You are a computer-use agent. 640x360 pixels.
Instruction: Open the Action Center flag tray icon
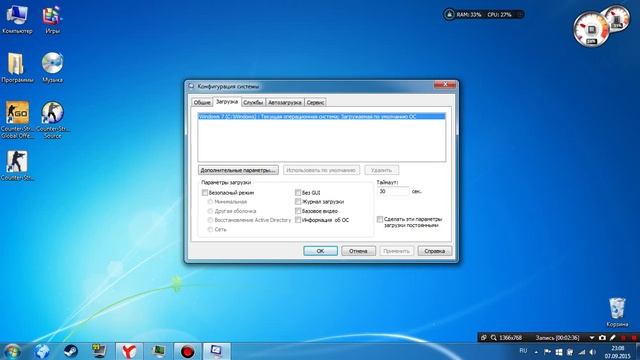point(547,352)
